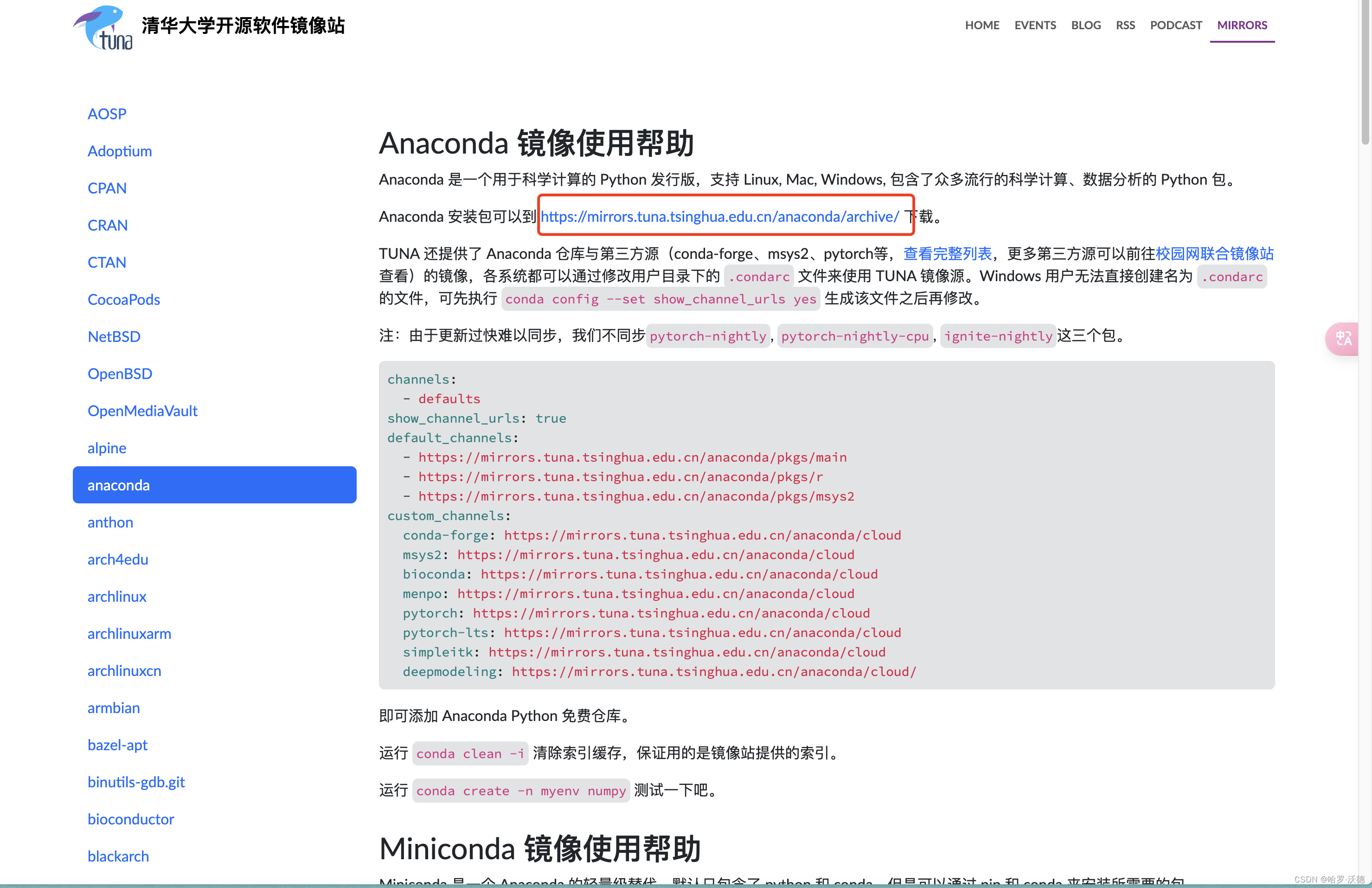The height and width of the screenshot is (888, 1372).
Task: Click the pink translate floating icon
Action: coord(1343,339)
